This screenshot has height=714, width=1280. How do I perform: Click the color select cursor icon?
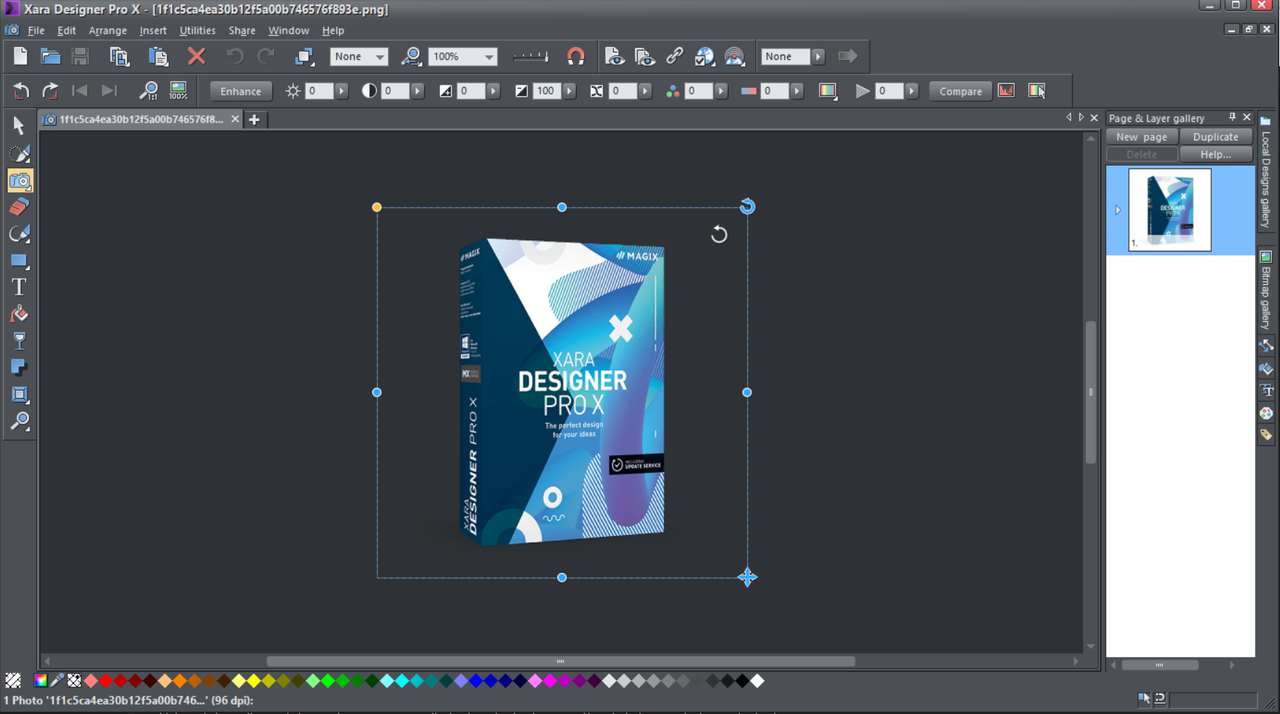pos(1037,91)
